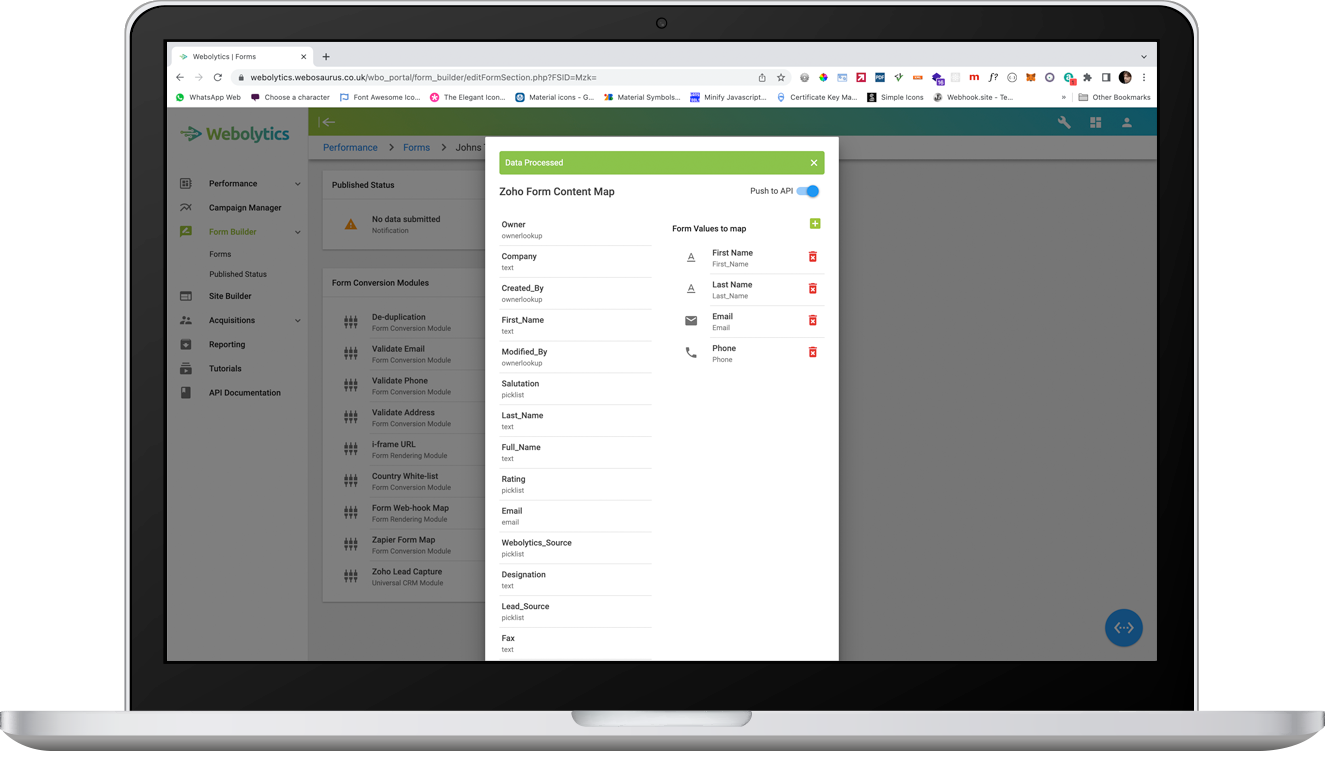This screenshot has height=780, width=1325.
Task: Open the Tutorials icon in the sidebar
Action: 184,368
